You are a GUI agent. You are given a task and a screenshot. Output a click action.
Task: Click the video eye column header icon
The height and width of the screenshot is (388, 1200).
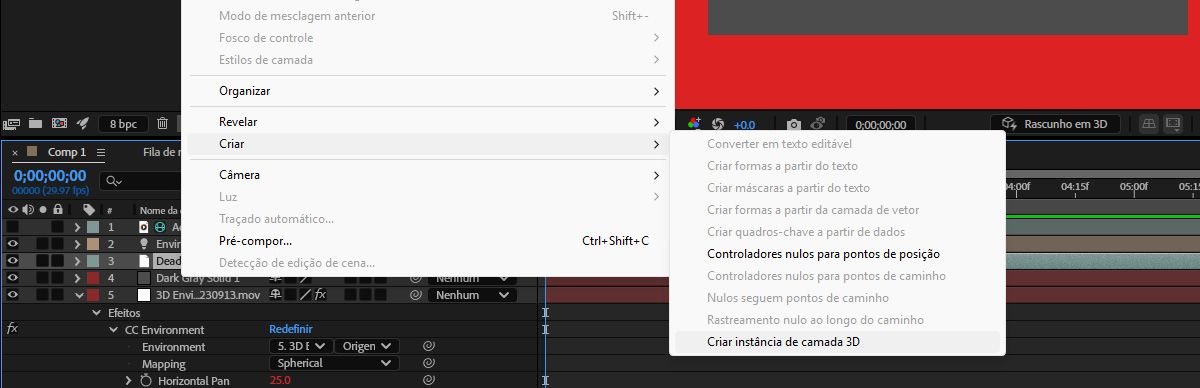(x=13, y=210)
